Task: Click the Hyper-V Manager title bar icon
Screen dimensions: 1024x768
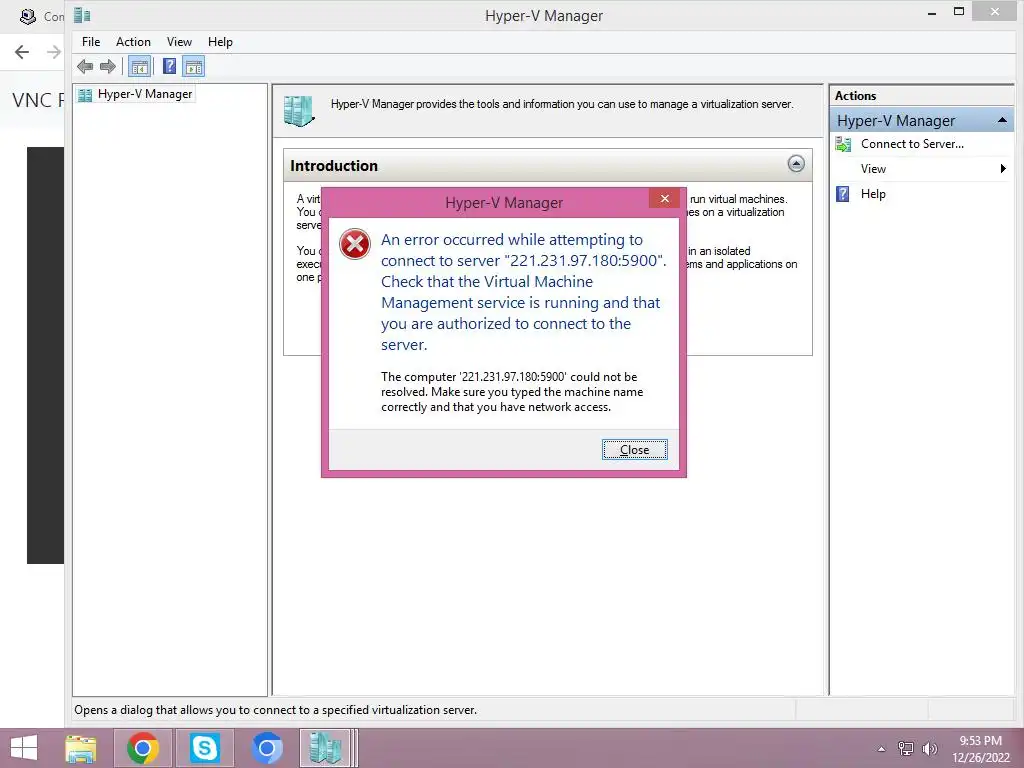Action: tap(82, 14)
